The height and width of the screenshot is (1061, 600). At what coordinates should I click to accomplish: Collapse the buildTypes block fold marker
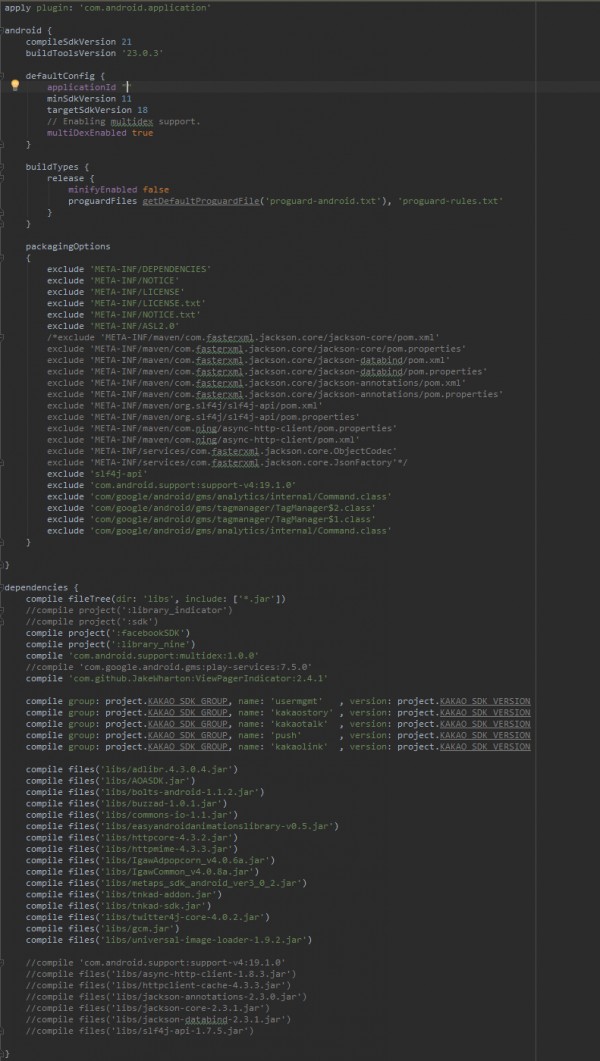(x=2, y=166)
